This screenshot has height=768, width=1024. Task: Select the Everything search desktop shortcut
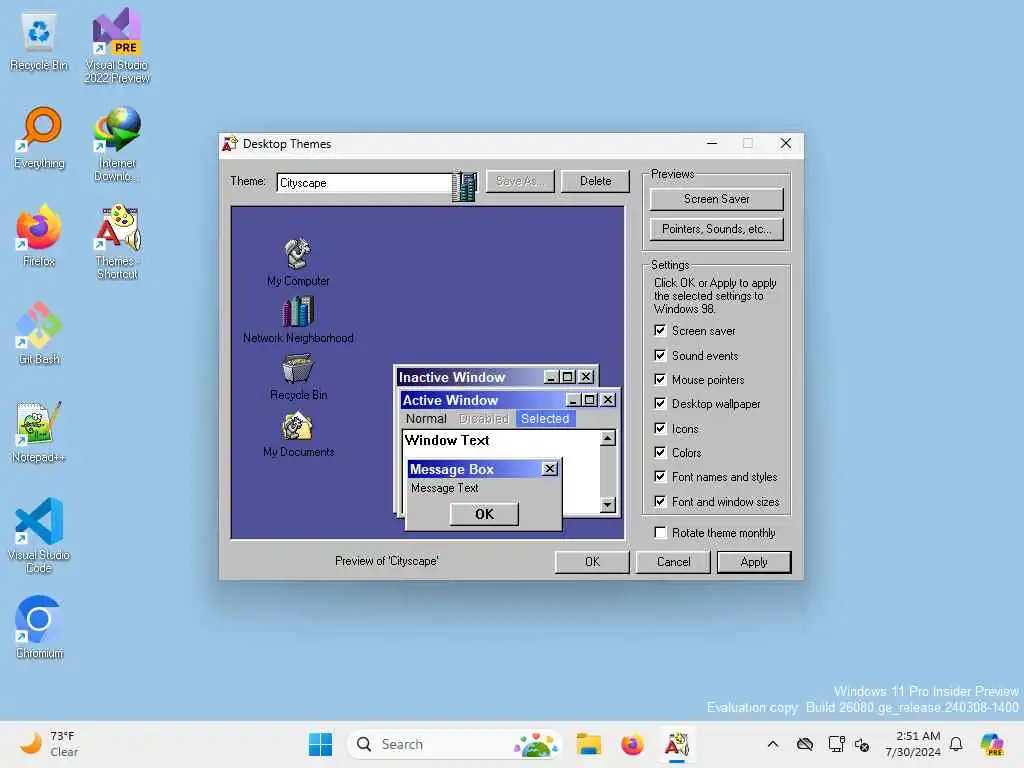point(39,138)
